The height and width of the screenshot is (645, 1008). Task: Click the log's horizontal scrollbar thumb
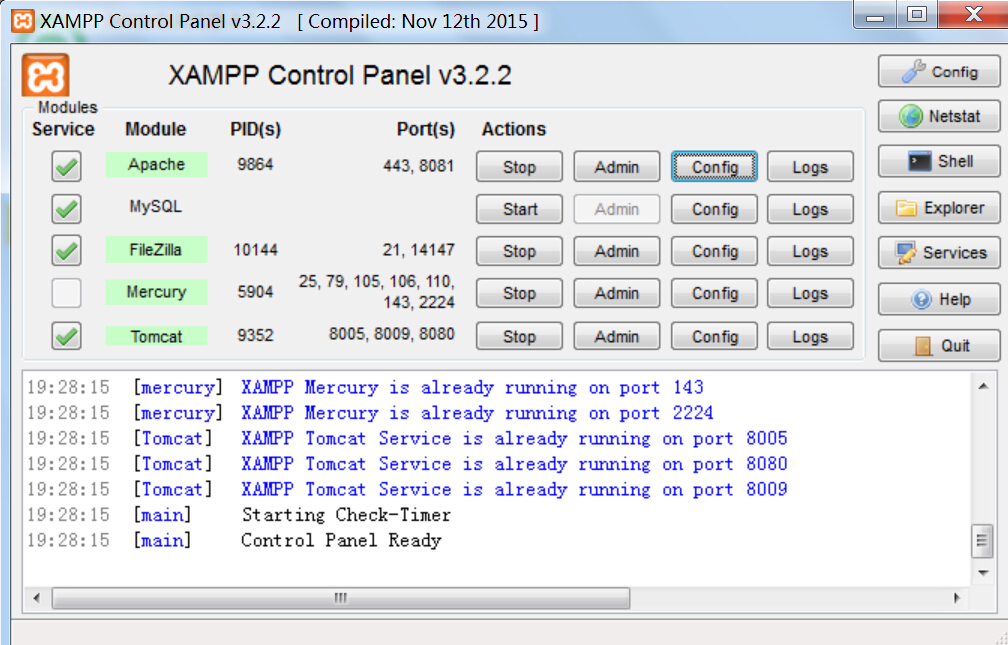[341, 598]
